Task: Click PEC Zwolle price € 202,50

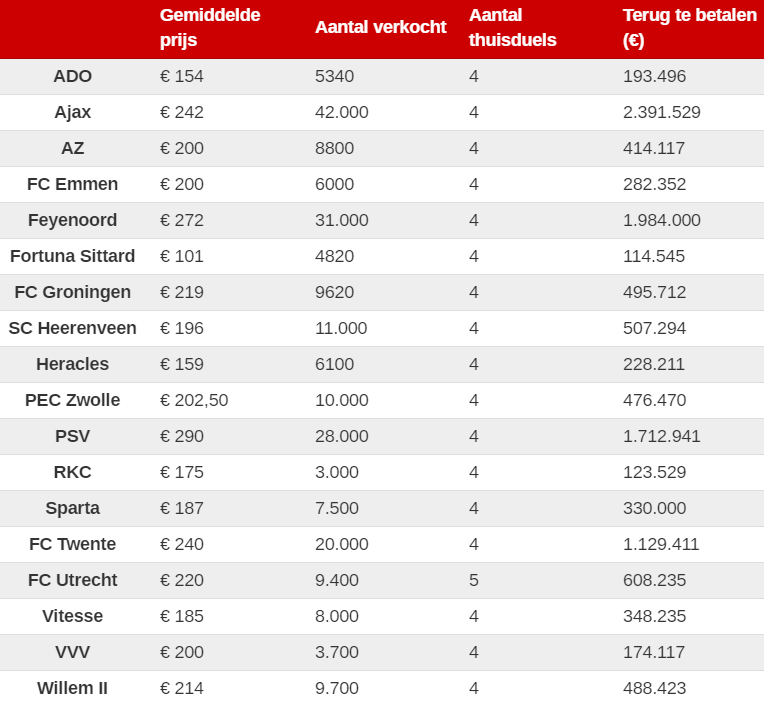Action: [x=194, y=400]
